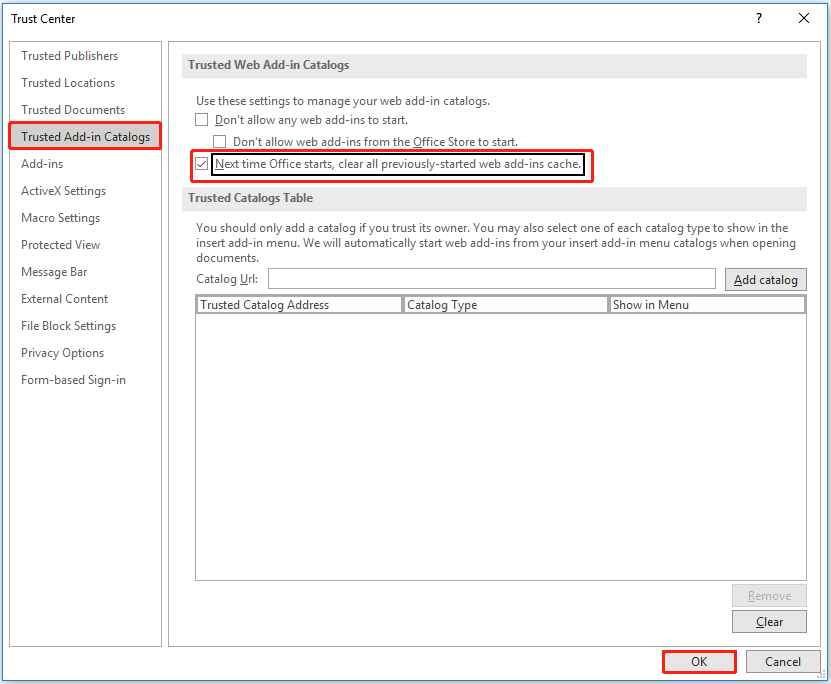Show File Block Settings
The width and height of the screenshot is (831, 684).
coord(68,326)
